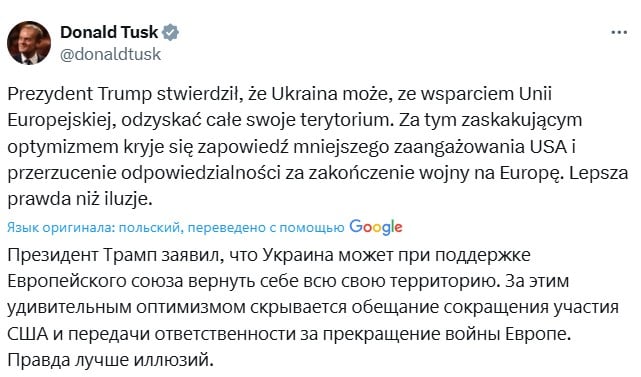Click the word 'Europejskiej' in the tweet
The width and height of the screenshot is (641, 377).
coord(60,121)
